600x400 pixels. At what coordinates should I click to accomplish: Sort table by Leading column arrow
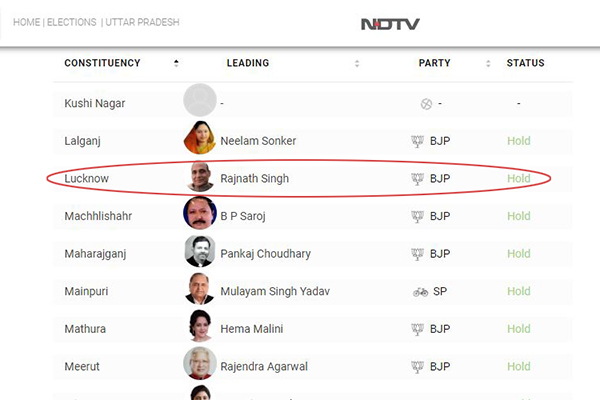[x=357, y=63]
